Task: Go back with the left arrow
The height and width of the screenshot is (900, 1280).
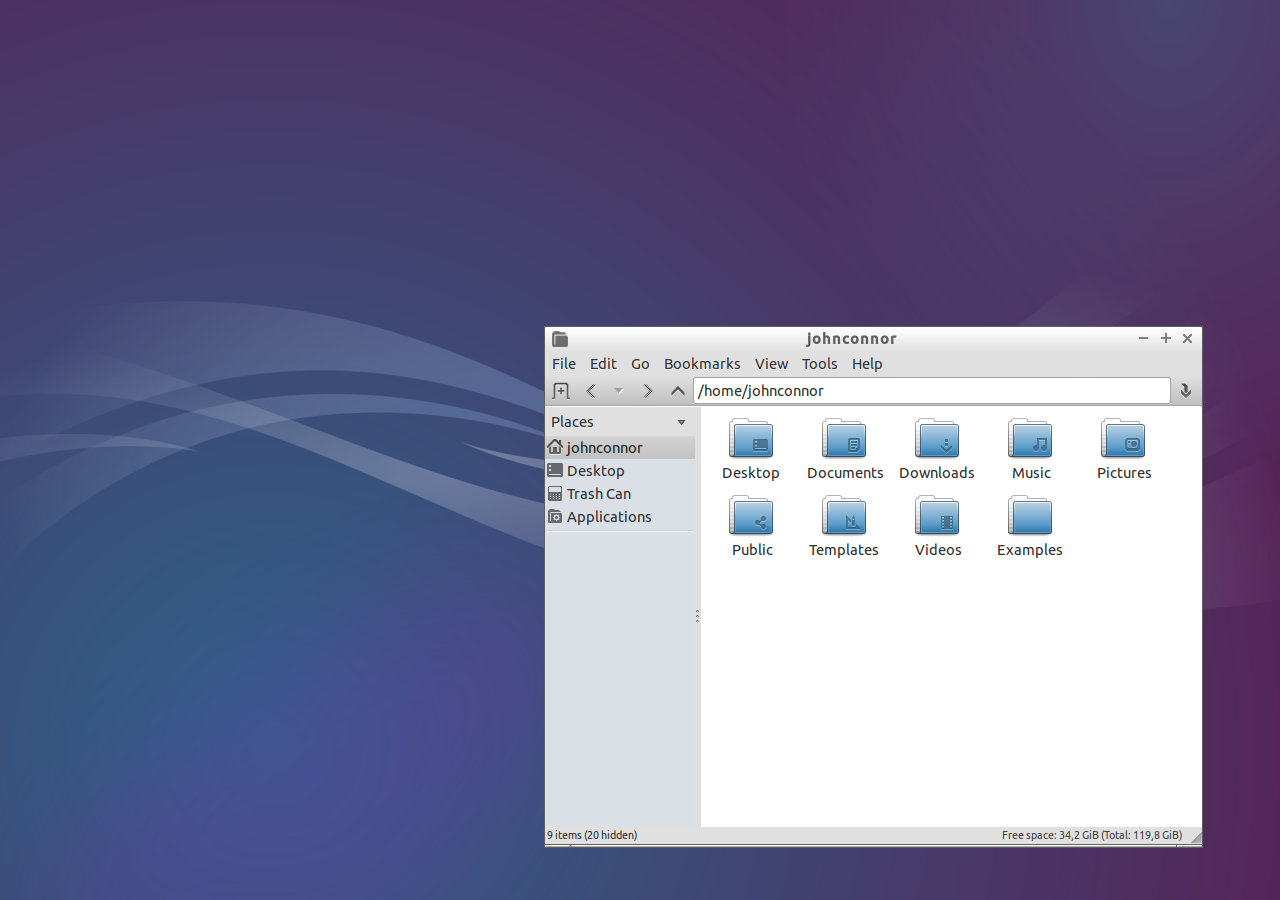Action: 591,391
